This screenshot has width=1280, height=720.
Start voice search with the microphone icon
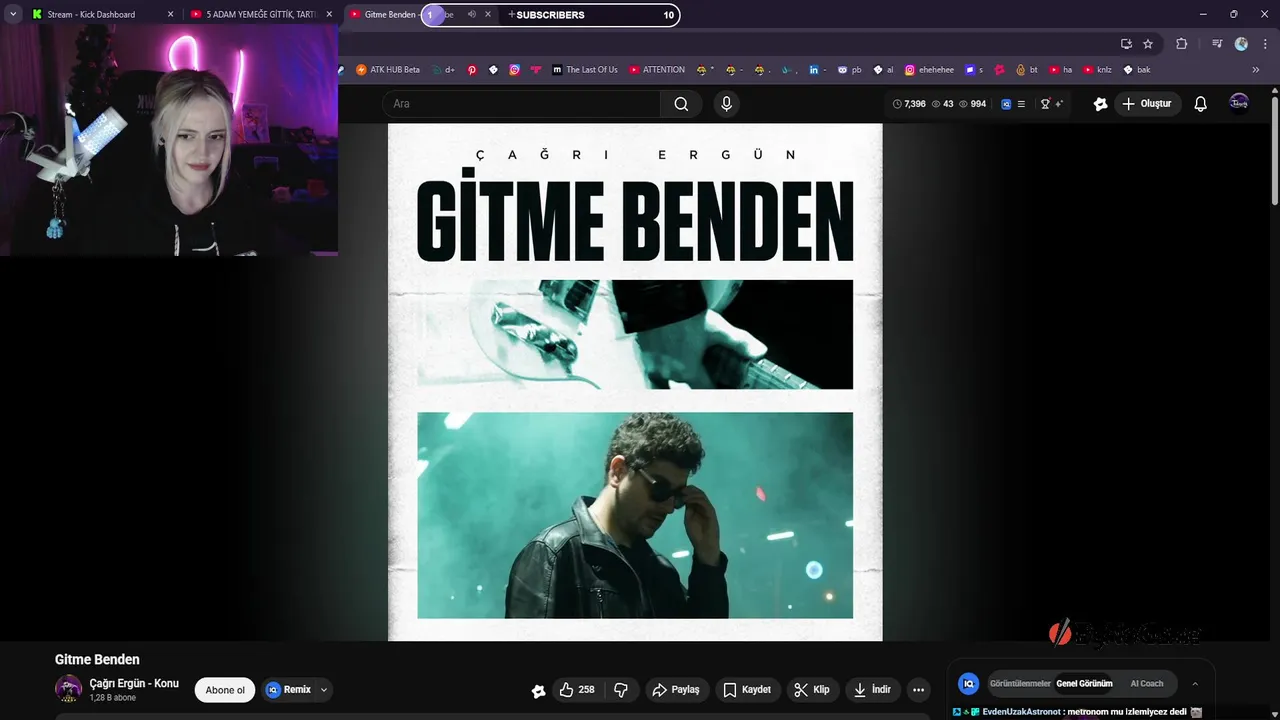726,104
